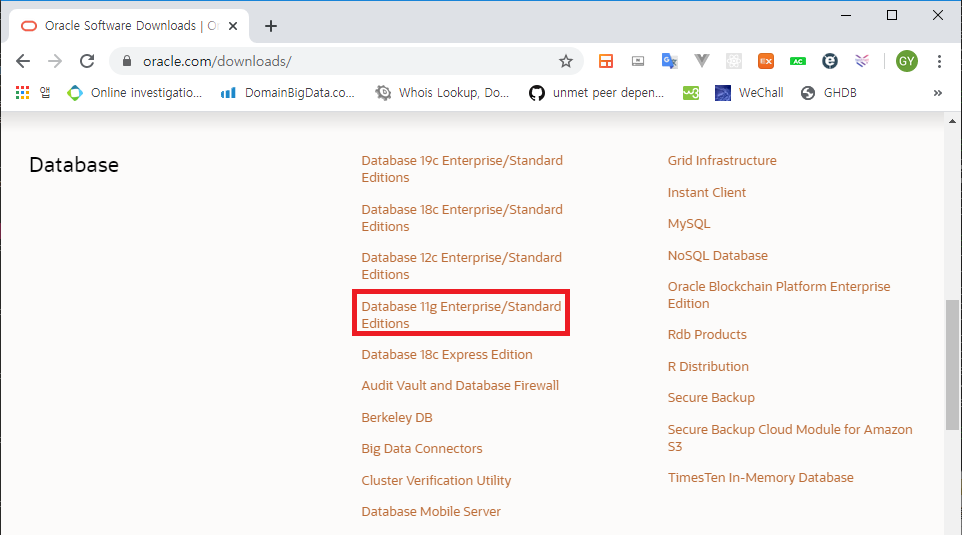Image resolution: width=962 pixels, height=535 pixels.
Task: Open the orange EX extension icon
Action: coord(766,61)
